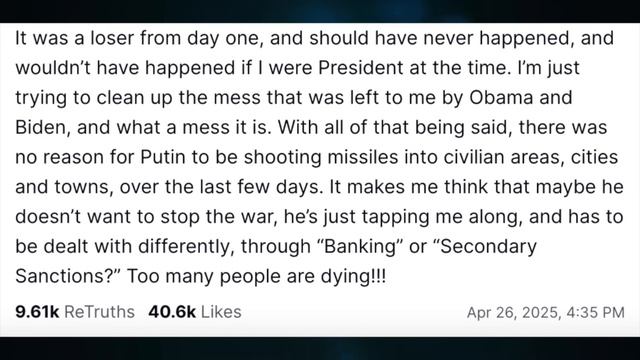The image size is (640, 360).
Task: Open the 9.61k ReTruths count
Action: coord(75,312)
